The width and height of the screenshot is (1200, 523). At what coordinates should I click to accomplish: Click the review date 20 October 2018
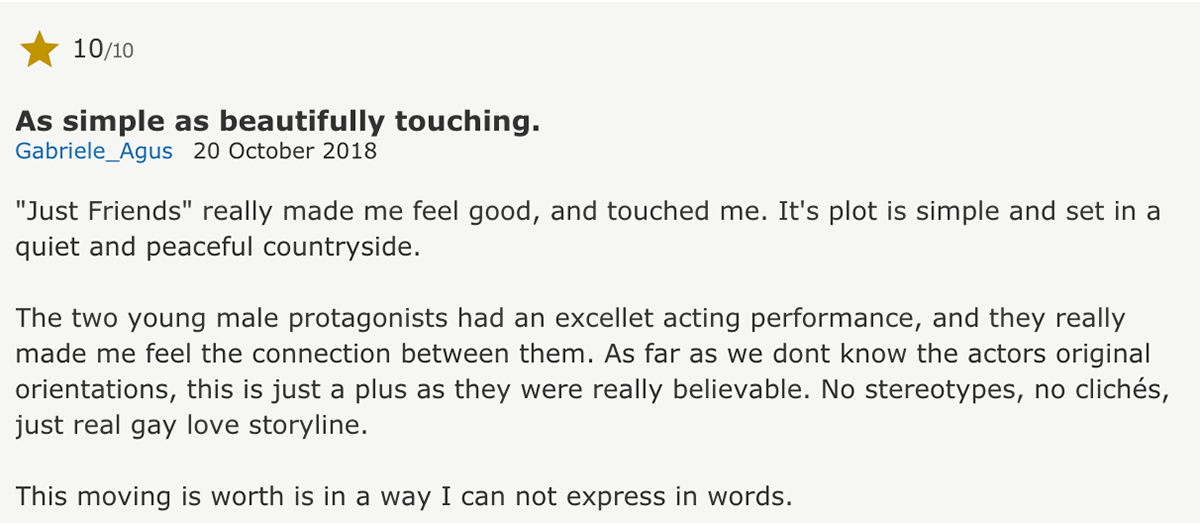(286, 152)
